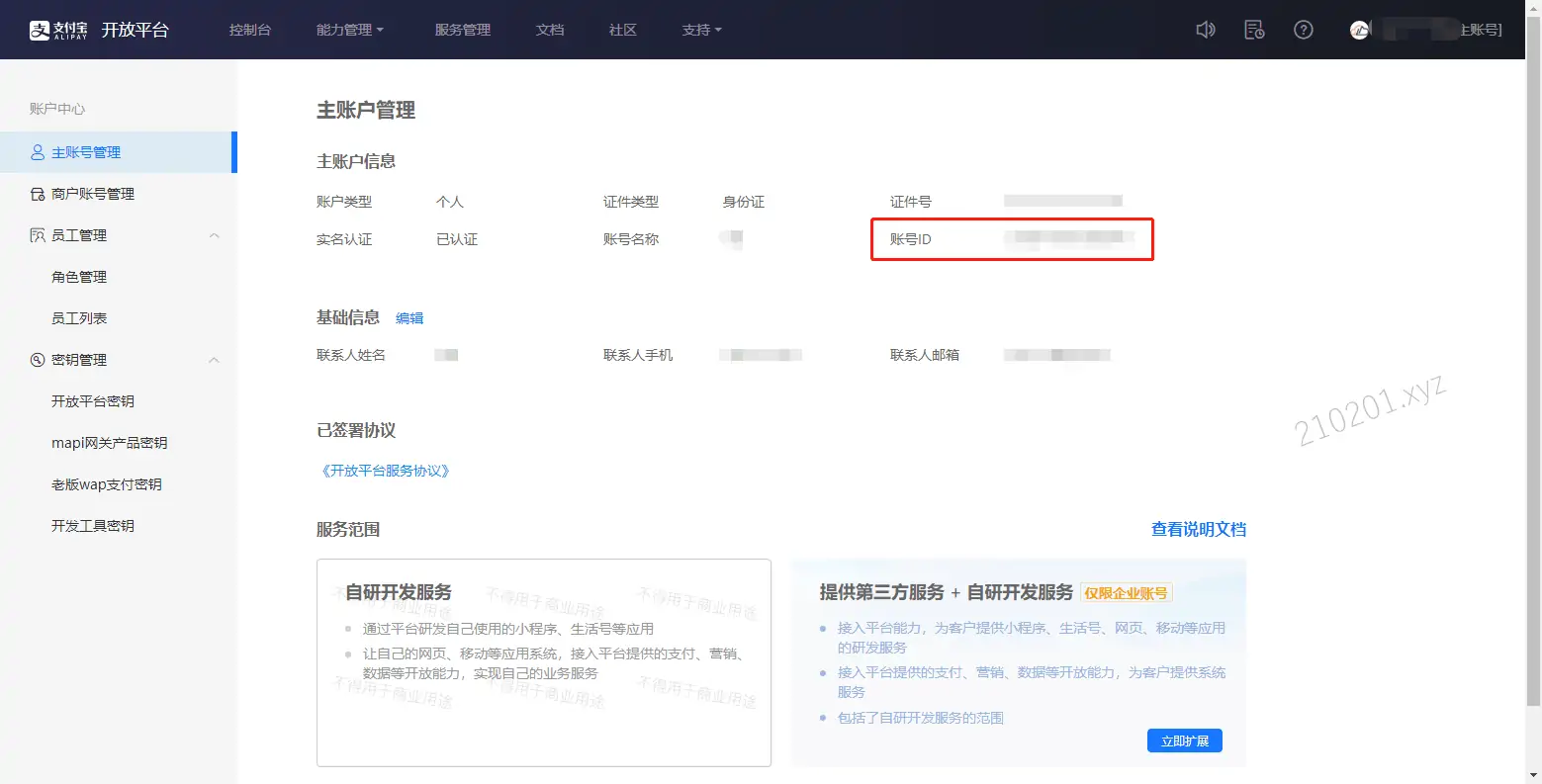Collapse the 员工管理 section chevron
This screenshot has width=1542, height=784.
[x=215, y=235]
